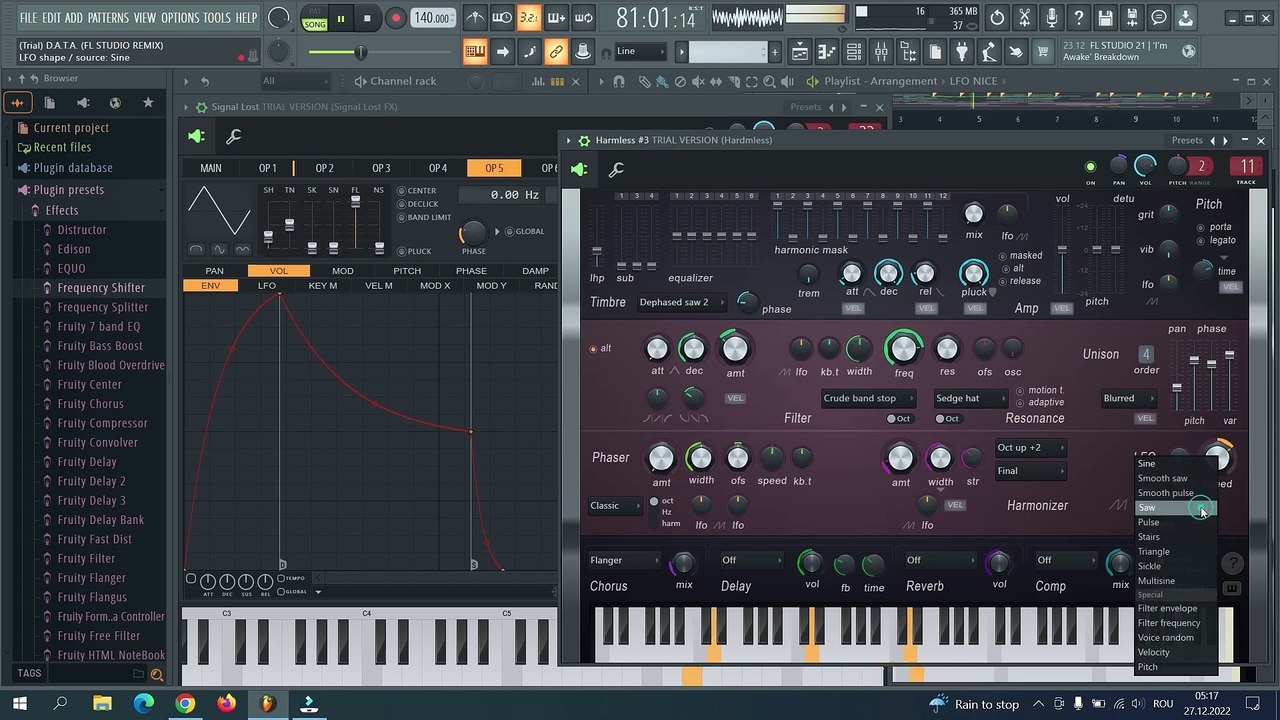The width and height of the screenshot is (1280, 720).
Task: Select Triangle in LFO shape list
Action: [1176, 552]
